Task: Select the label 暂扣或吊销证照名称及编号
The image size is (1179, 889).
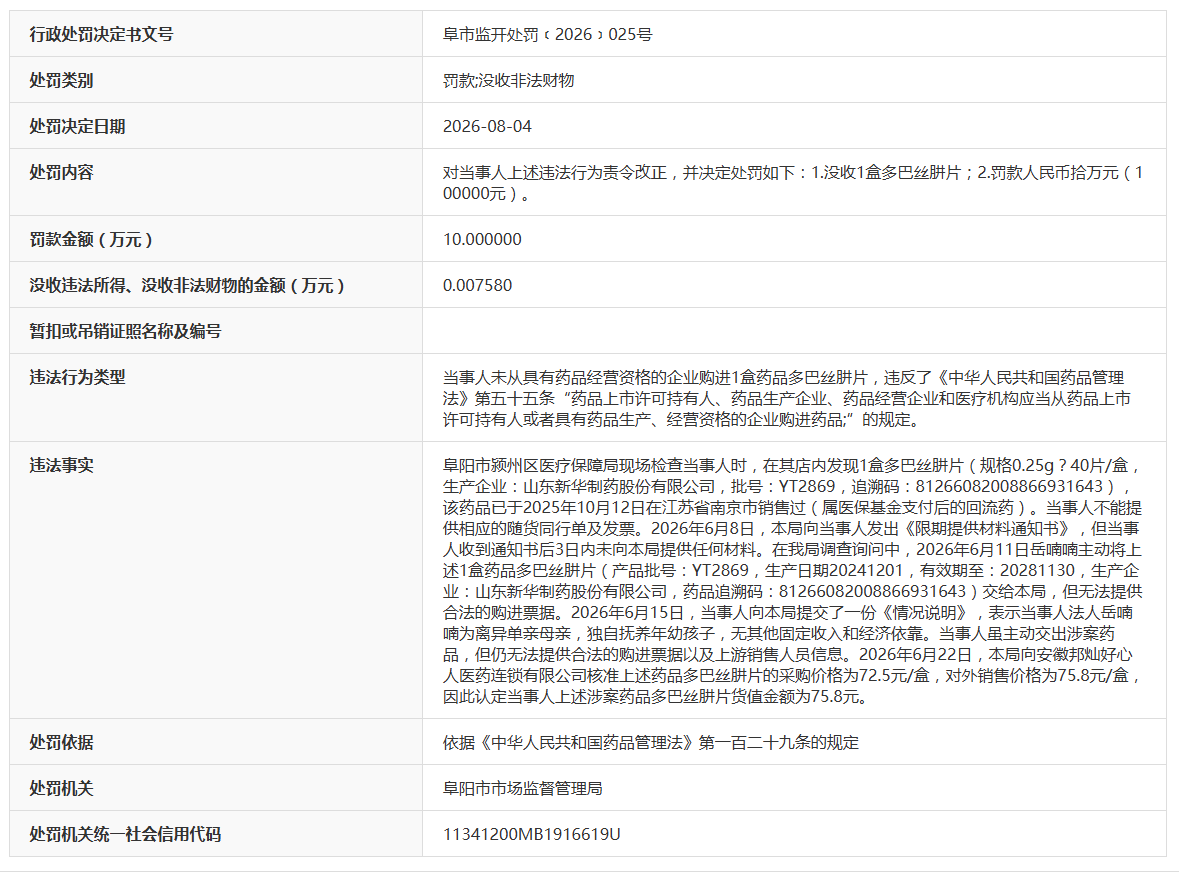Action: click(126, 332)
